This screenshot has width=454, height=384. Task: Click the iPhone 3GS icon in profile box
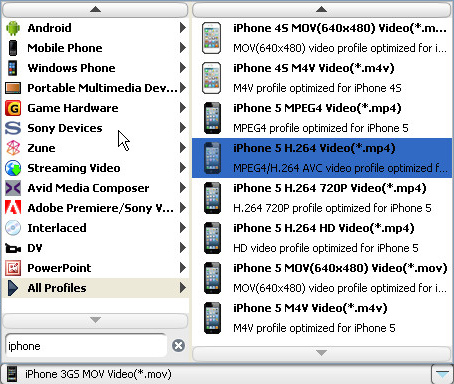[x=12, y=374]
